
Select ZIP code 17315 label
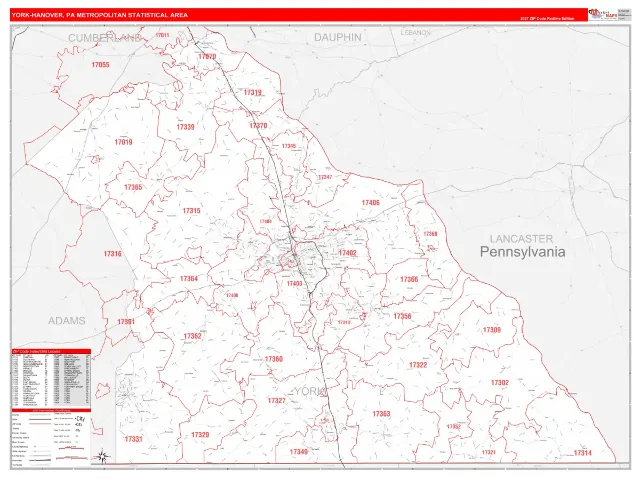(191, 211)
